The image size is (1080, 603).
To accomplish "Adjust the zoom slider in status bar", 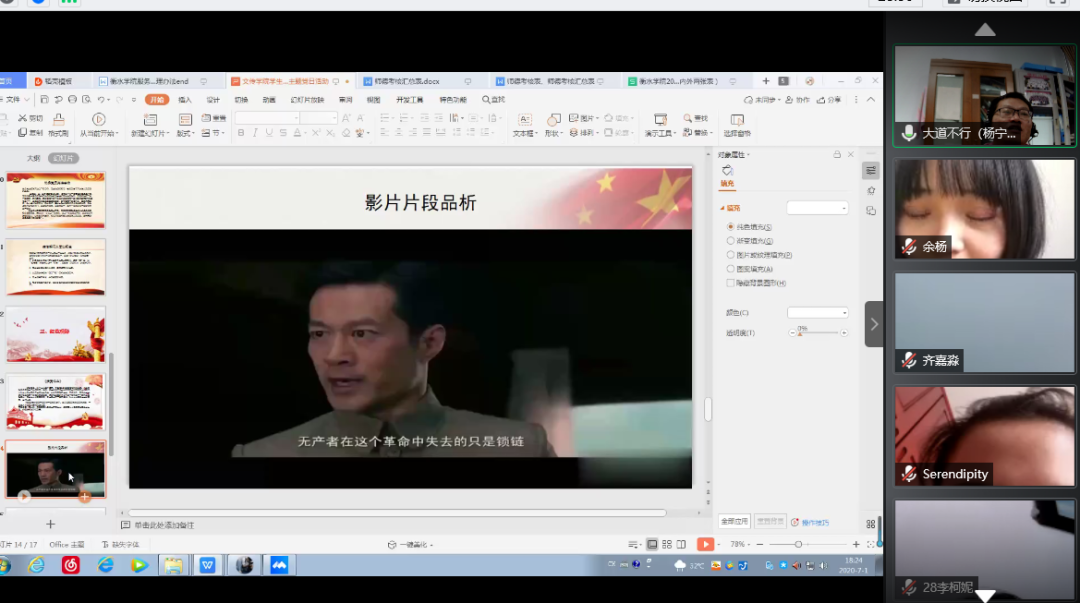I will click(x=798, y=544).
